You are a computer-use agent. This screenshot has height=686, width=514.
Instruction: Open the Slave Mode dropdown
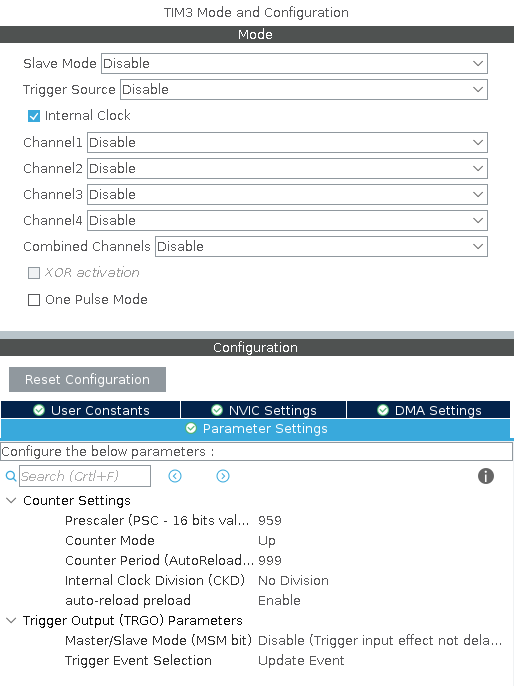pyautogui.click(x=294, y=63)
